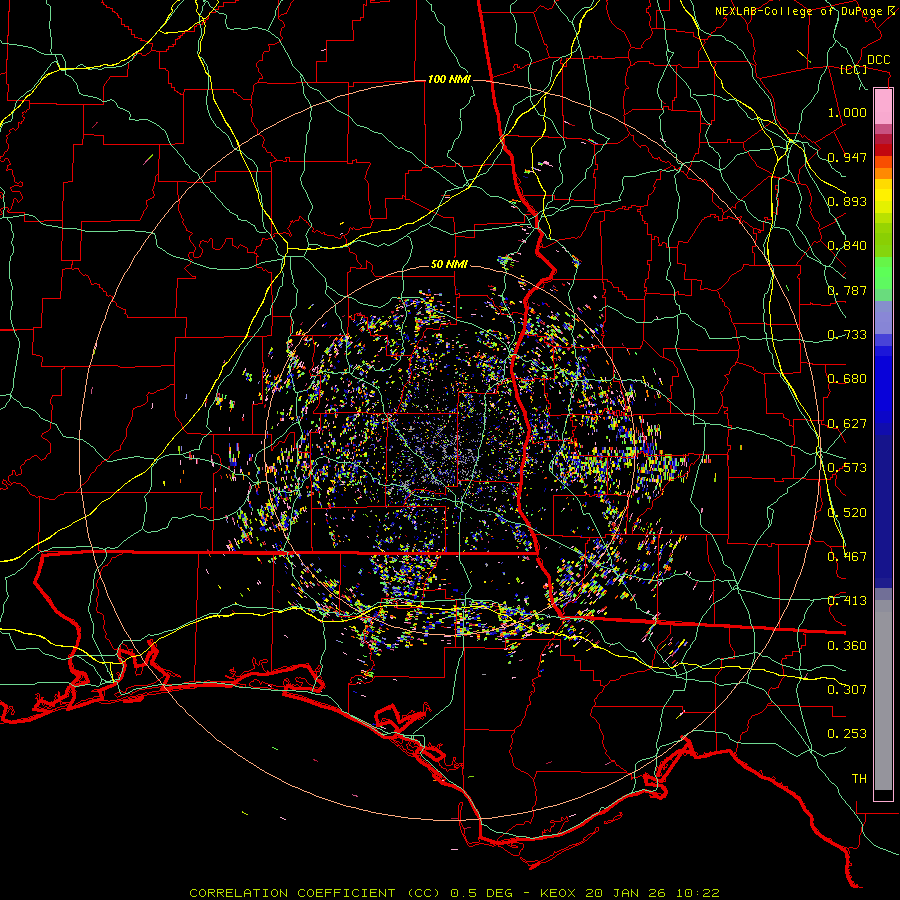Select the 0.520 legend value
This screenshot has height=900, width=900.
pyautogui.click(x=847, y=513)
